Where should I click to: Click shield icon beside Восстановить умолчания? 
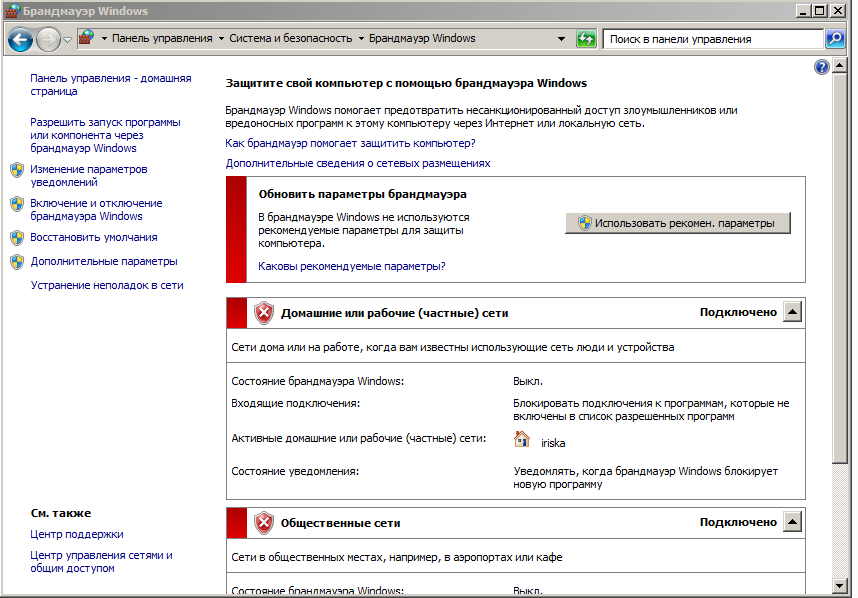coord(17,237)
